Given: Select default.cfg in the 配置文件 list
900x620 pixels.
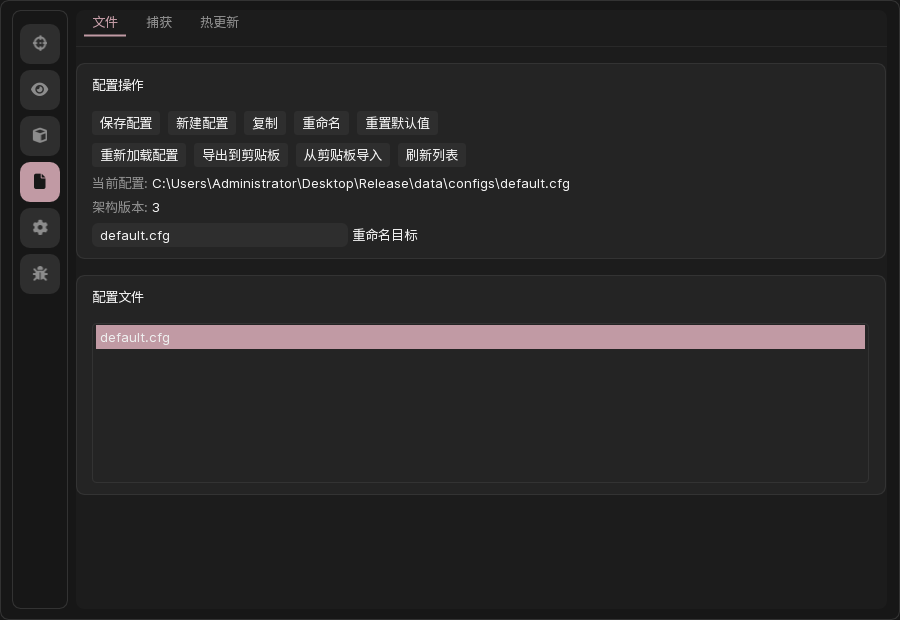Looking at the screenshot, I should 480,337.
